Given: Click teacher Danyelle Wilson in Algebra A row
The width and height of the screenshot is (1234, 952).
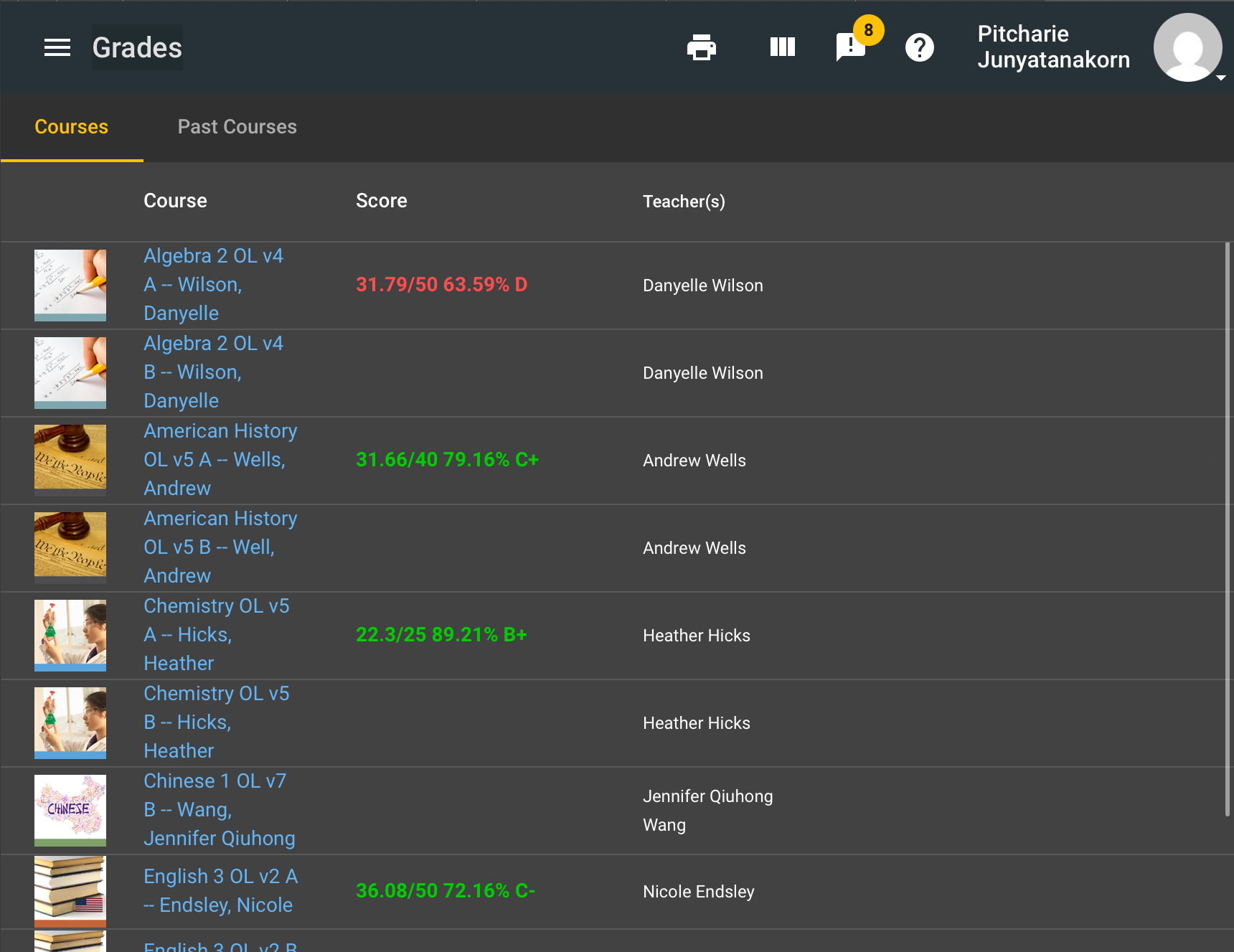Looking at the screenshot, I should [x=703, y=286].
